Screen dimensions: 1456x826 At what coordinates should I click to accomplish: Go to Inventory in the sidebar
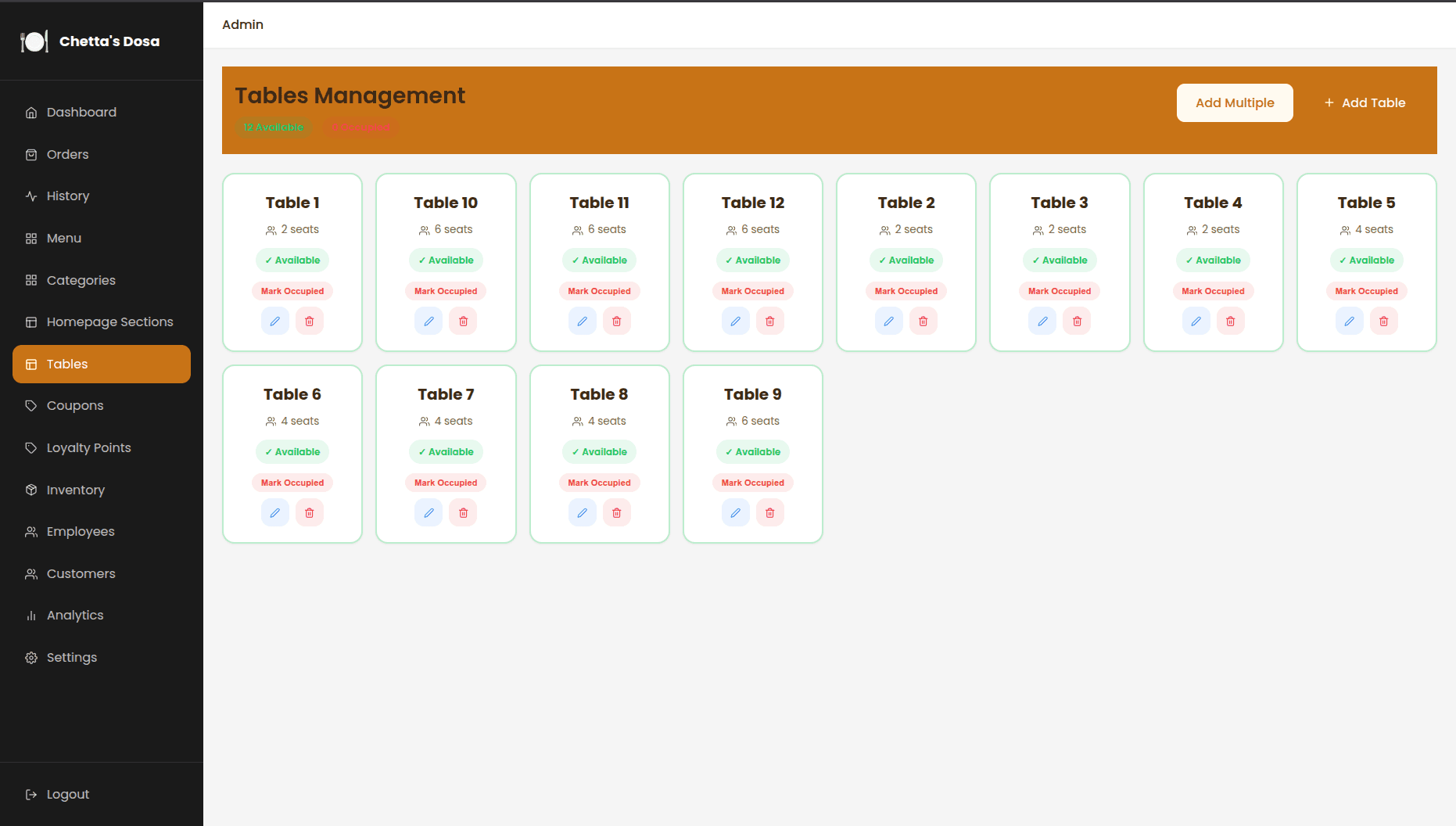(75, 490)
